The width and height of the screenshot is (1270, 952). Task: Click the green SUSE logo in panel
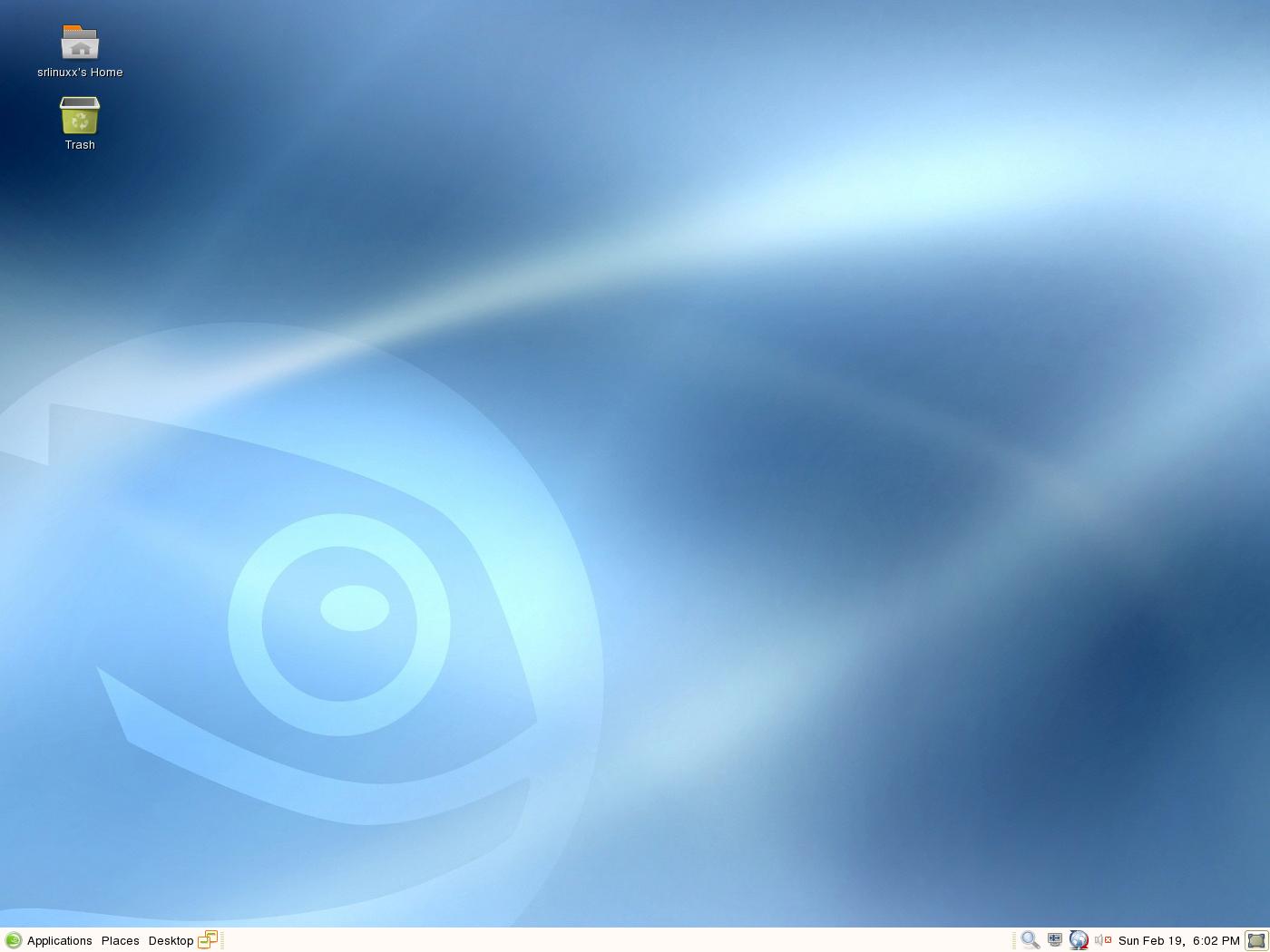click(x=14, y=940)
